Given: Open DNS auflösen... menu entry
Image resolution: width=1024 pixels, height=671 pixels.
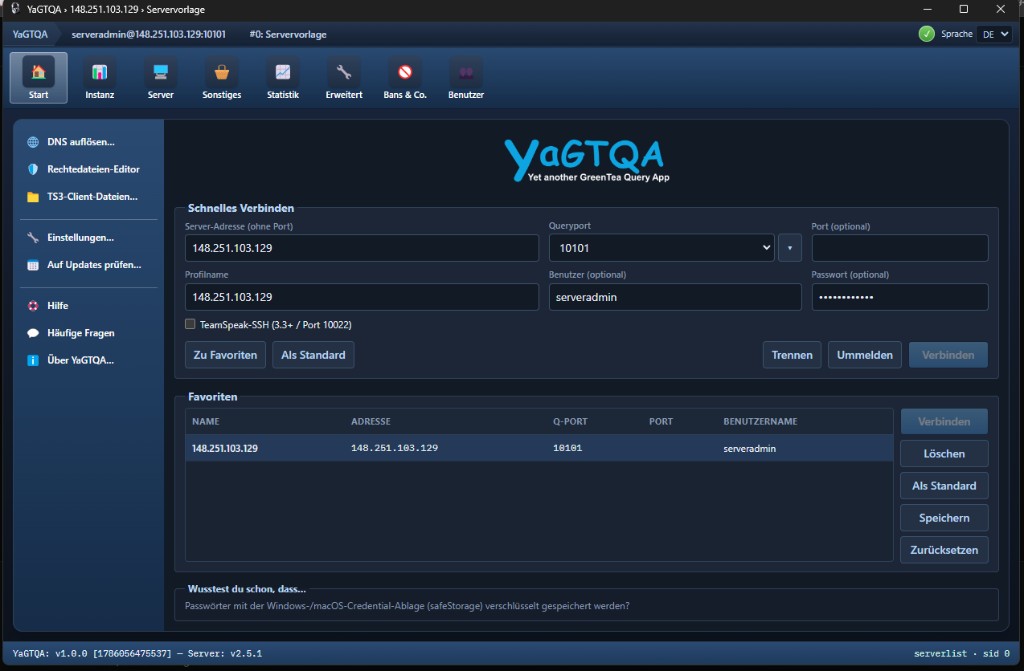Looking at the screenshot, I should pos(88,142).
